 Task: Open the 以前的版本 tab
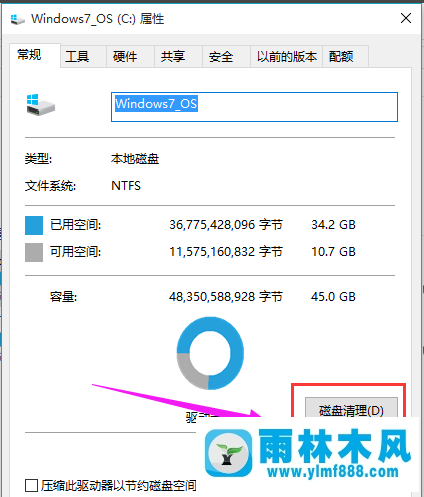(x=286, y=56)
